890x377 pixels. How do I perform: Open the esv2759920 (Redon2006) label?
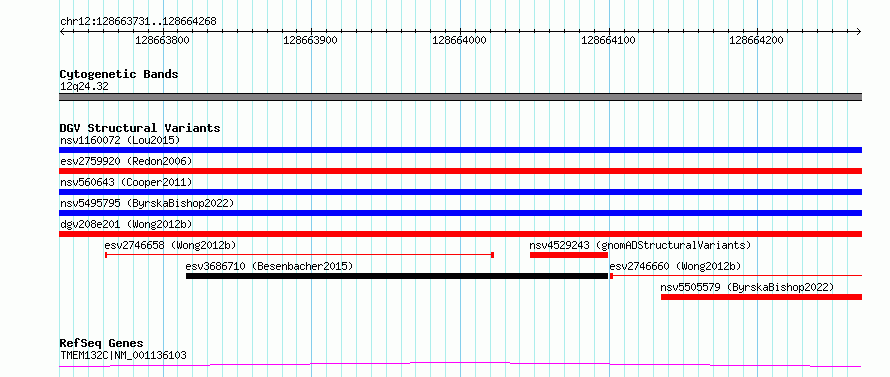pyautogui.click(x=126, y=161)
